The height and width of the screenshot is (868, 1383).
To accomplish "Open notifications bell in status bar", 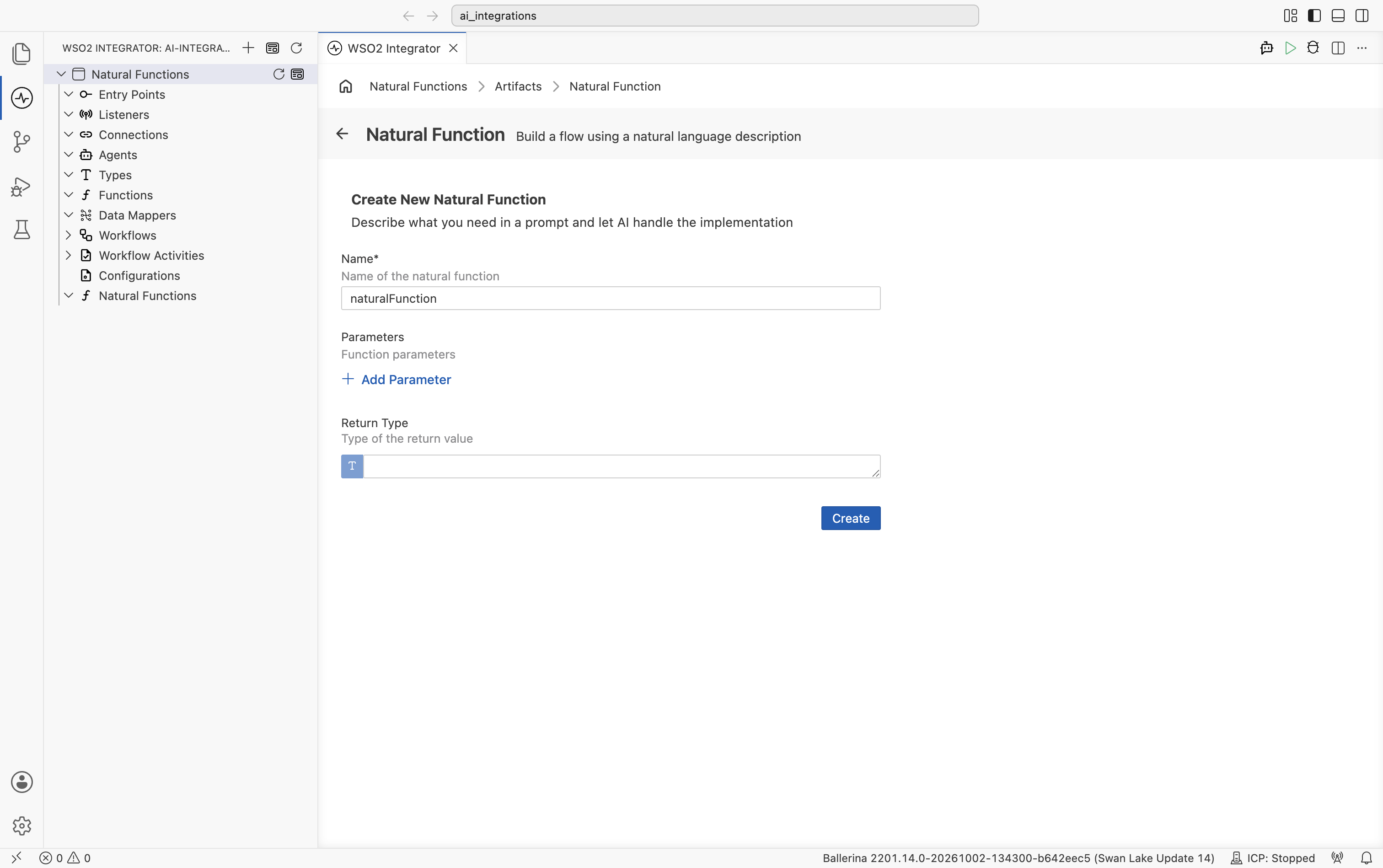I will [1367, 857].
